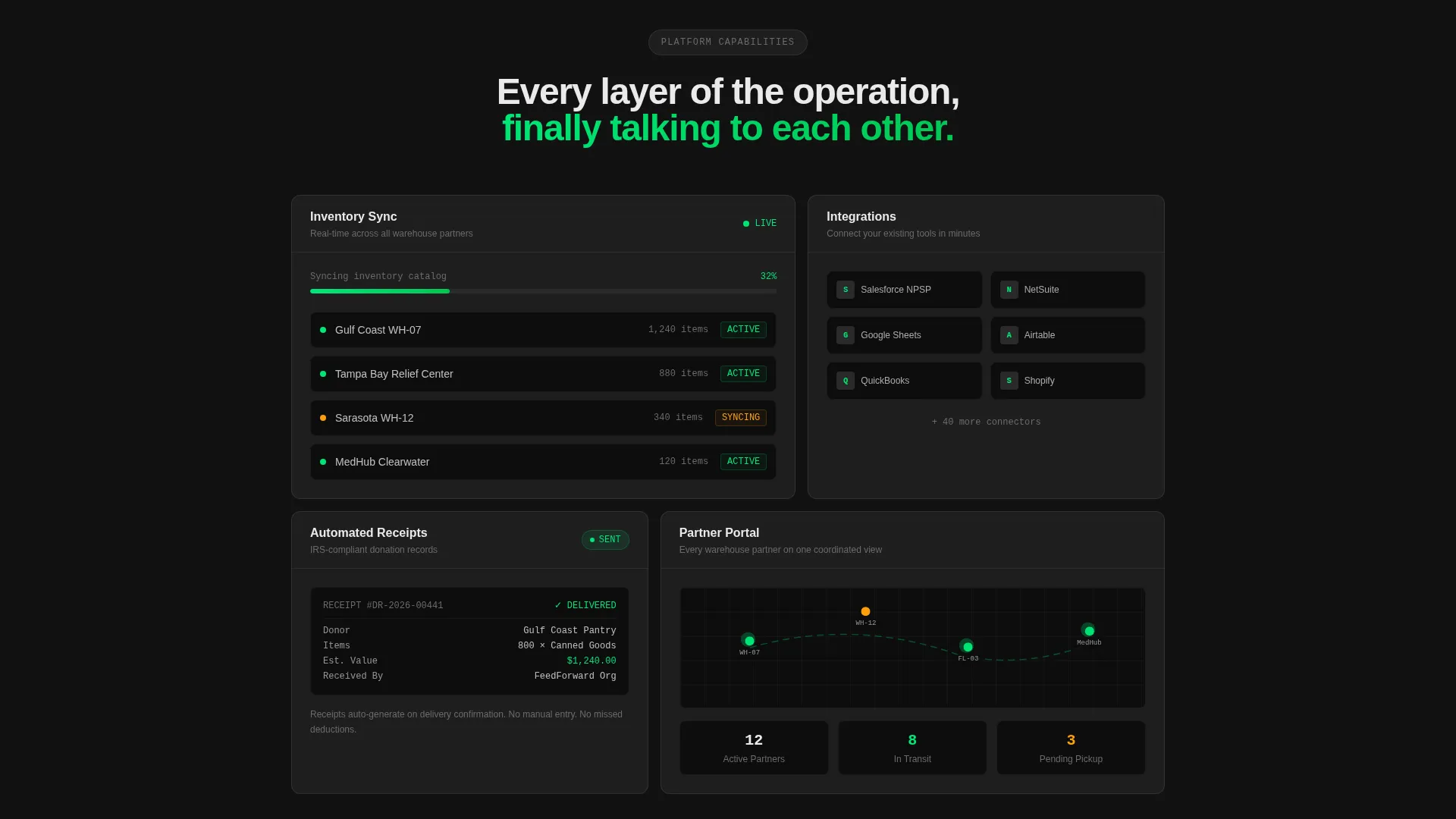The height and width of the screenshot is (819, 1456).
Task: Select the Google Sheets integration
Action: click(x=904, y=335)
